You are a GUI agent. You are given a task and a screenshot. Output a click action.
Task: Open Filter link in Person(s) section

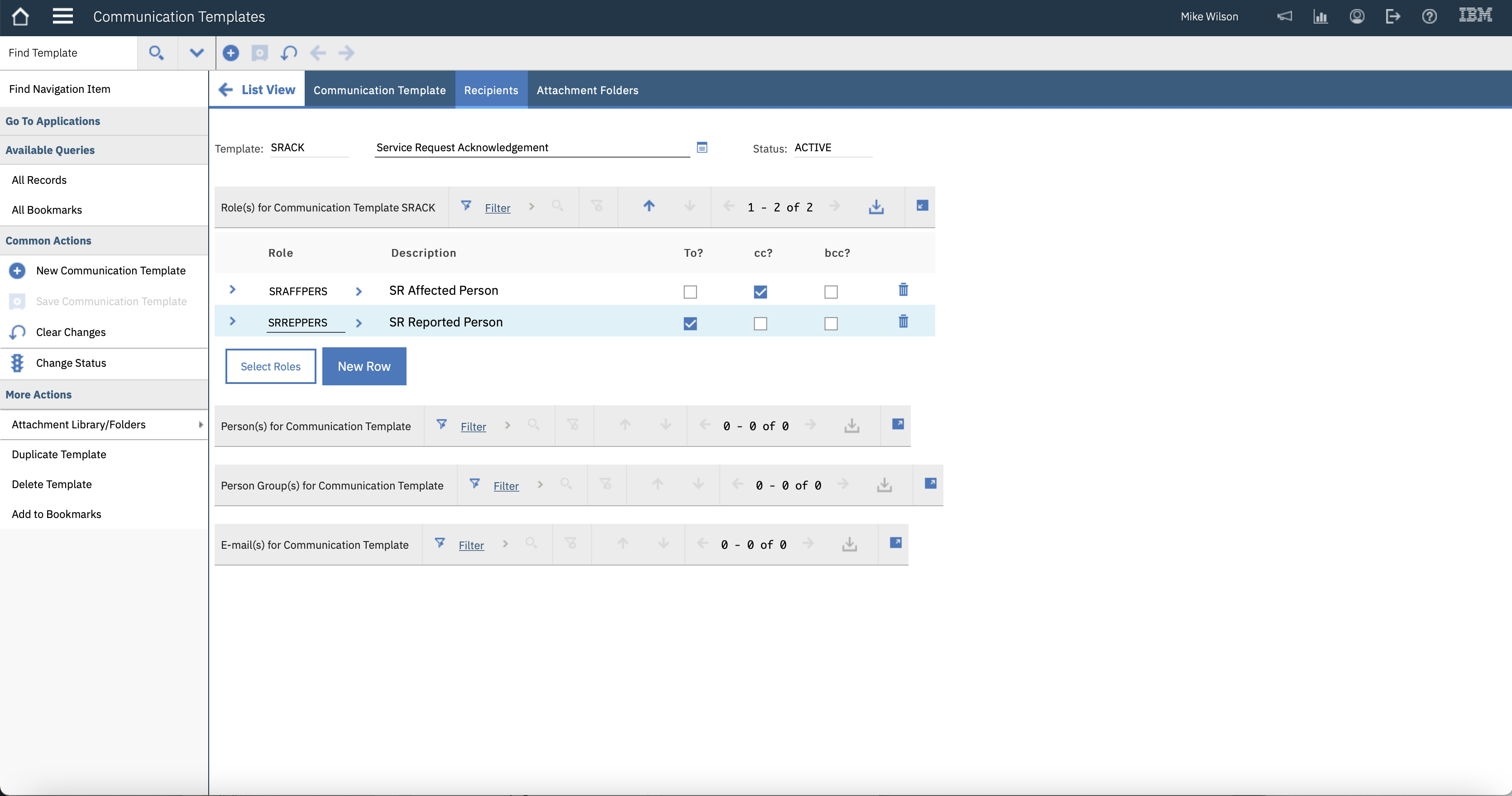click(x=473, y=427)
